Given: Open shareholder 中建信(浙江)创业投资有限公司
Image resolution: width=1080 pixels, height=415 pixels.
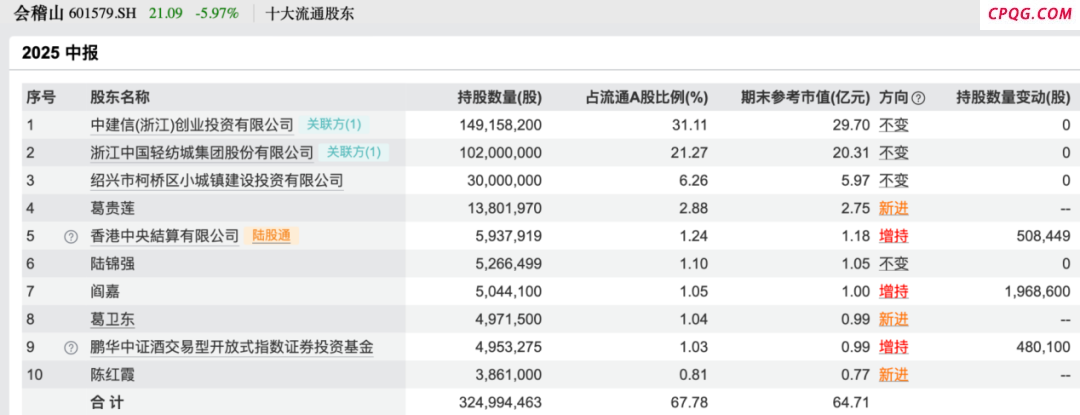Looking at the screenshot, I should click(x=192, y=125).
